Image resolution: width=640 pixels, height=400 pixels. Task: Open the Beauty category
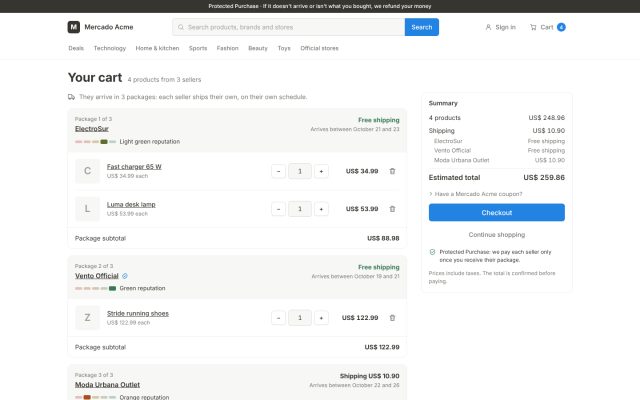pyautogui.click(x=258, y=48)
